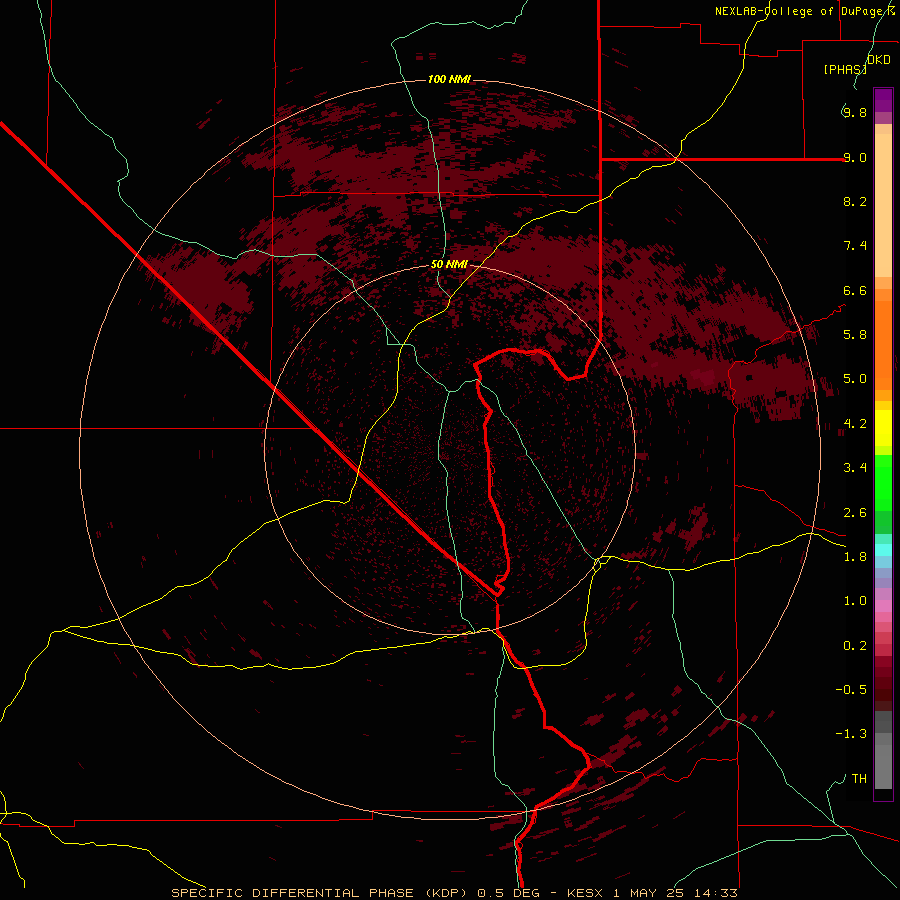
Task: Click the 1 MAY 25 date in the caption
Action: 649,893
